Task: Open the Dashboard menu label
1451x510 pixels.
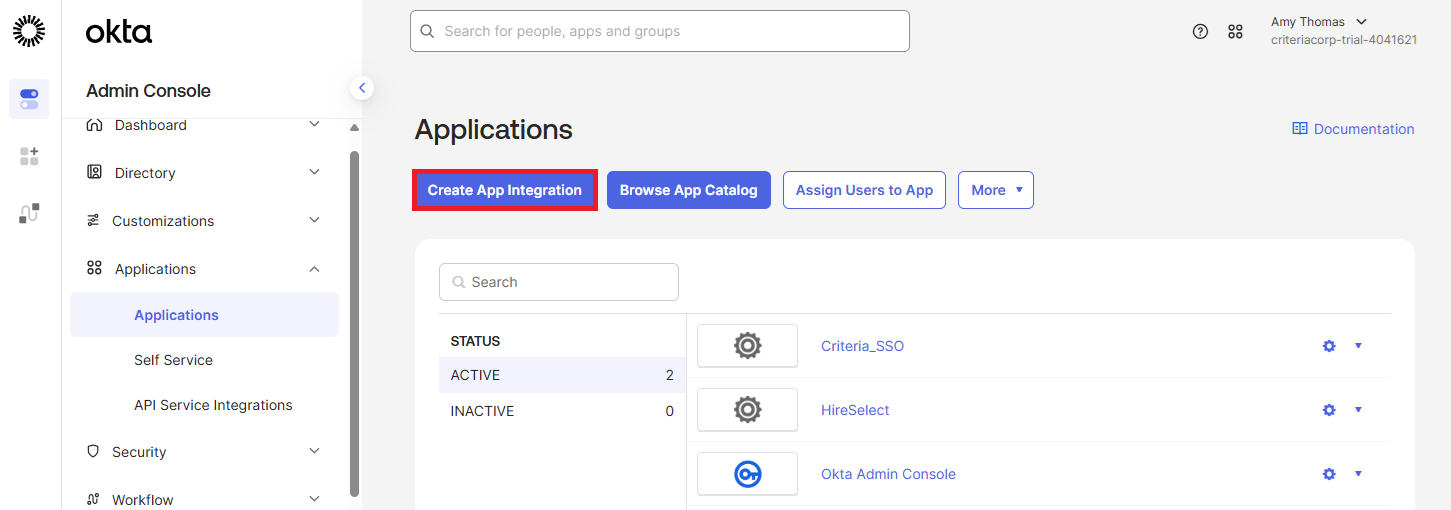Action: [x=151, y=125]
